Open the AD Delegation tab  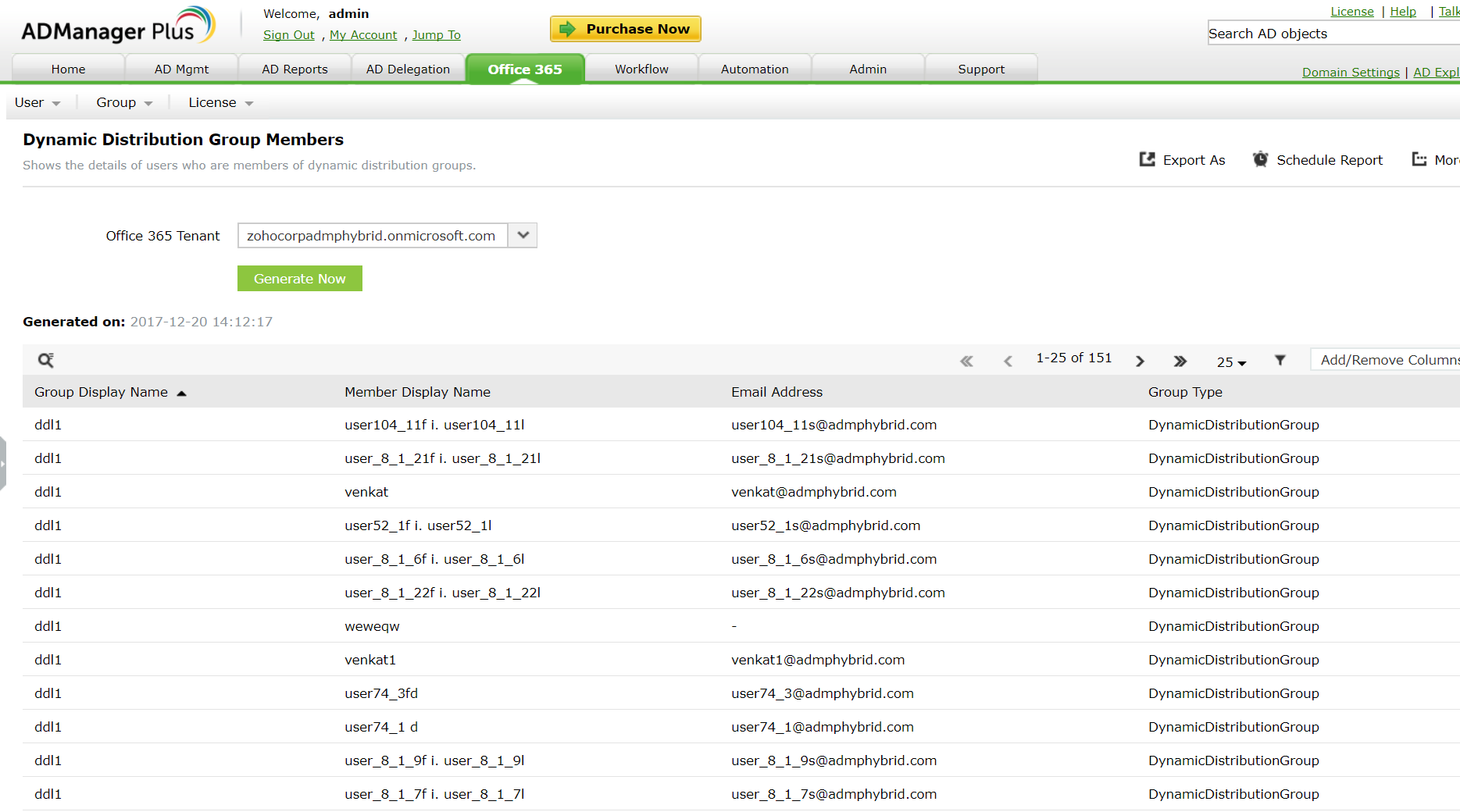[408, 69]
